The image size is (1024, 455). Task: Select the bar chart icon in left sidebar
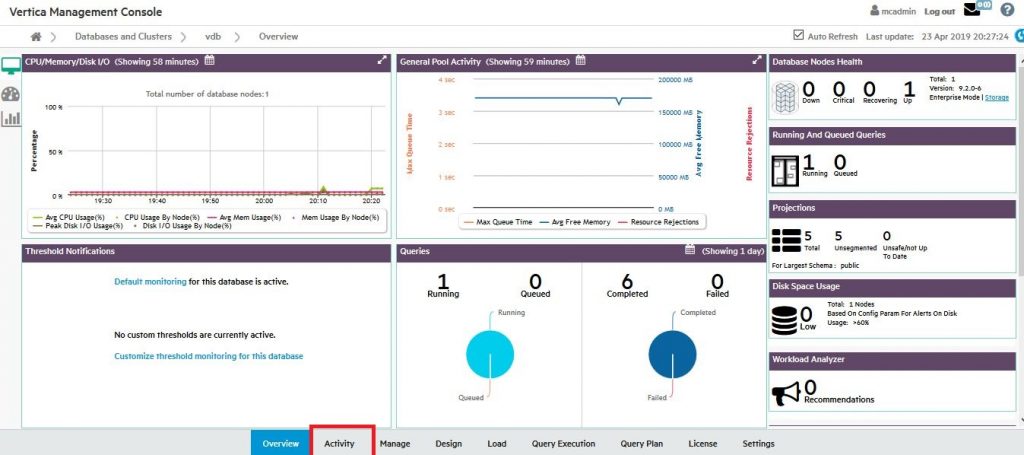coord(11,119)
